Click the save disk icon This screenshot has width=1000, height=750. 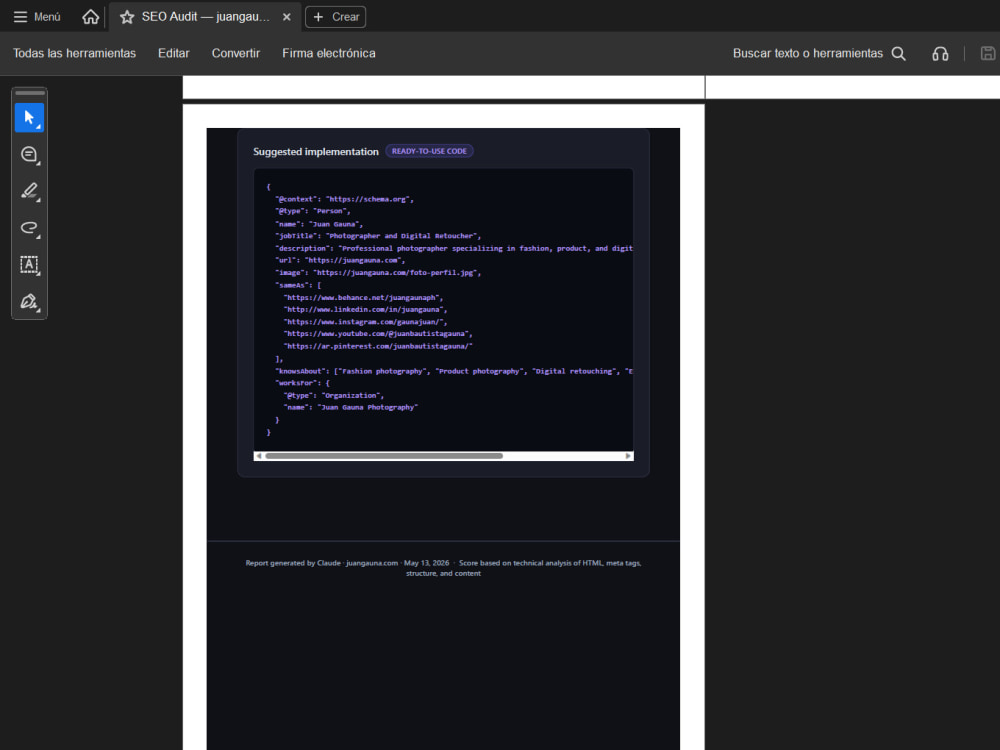coord(988,54)
